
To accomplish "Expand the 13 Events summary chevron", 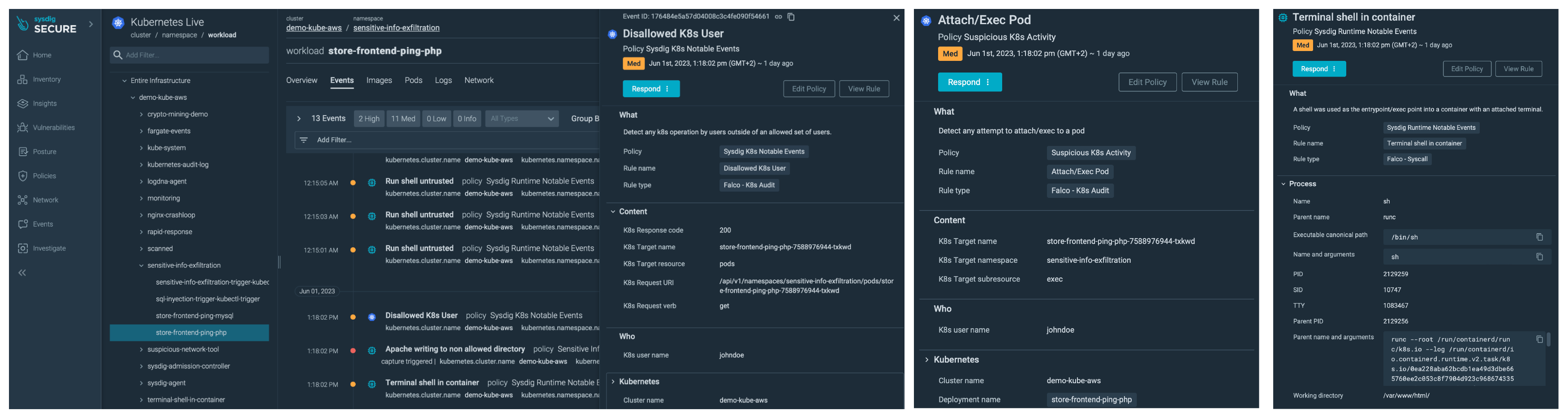I will tap(299, 119).
